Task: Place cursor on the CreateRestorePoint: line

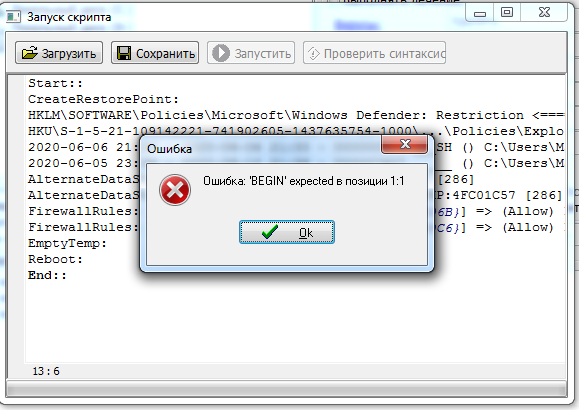Action: tap(103, 99)
